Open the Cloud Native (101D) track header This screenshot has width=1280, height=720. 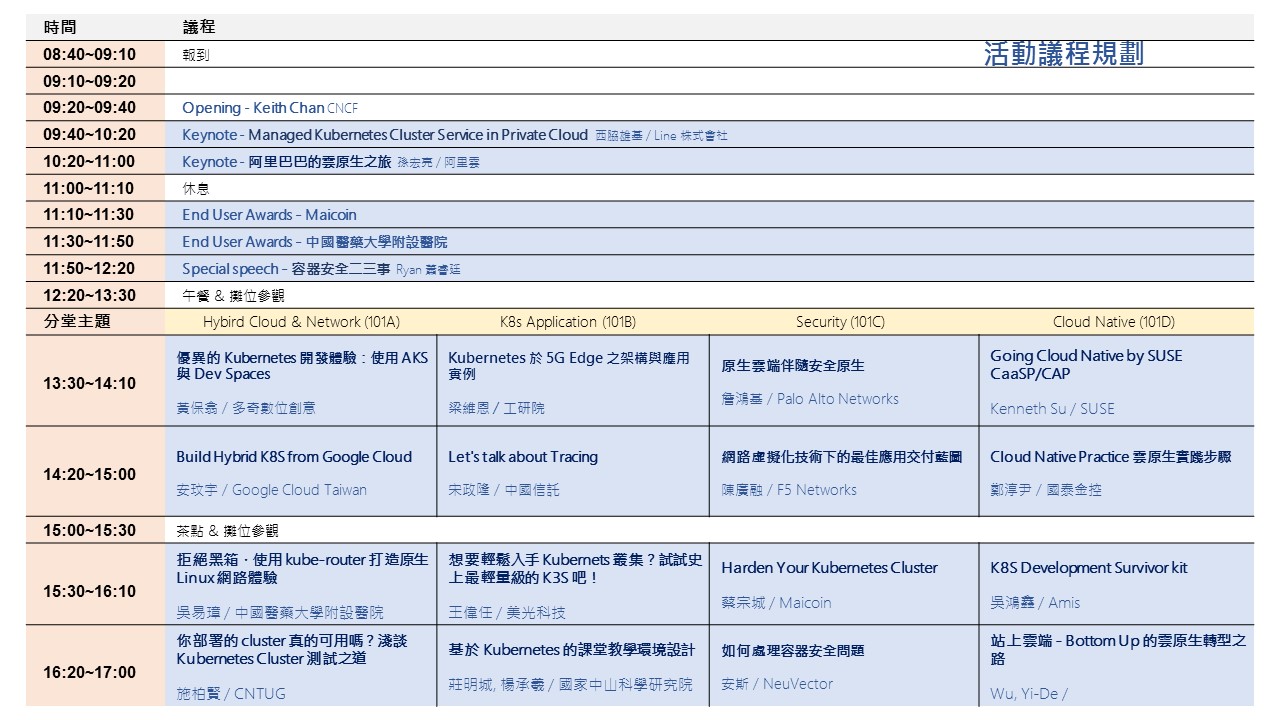[1113, 322]
